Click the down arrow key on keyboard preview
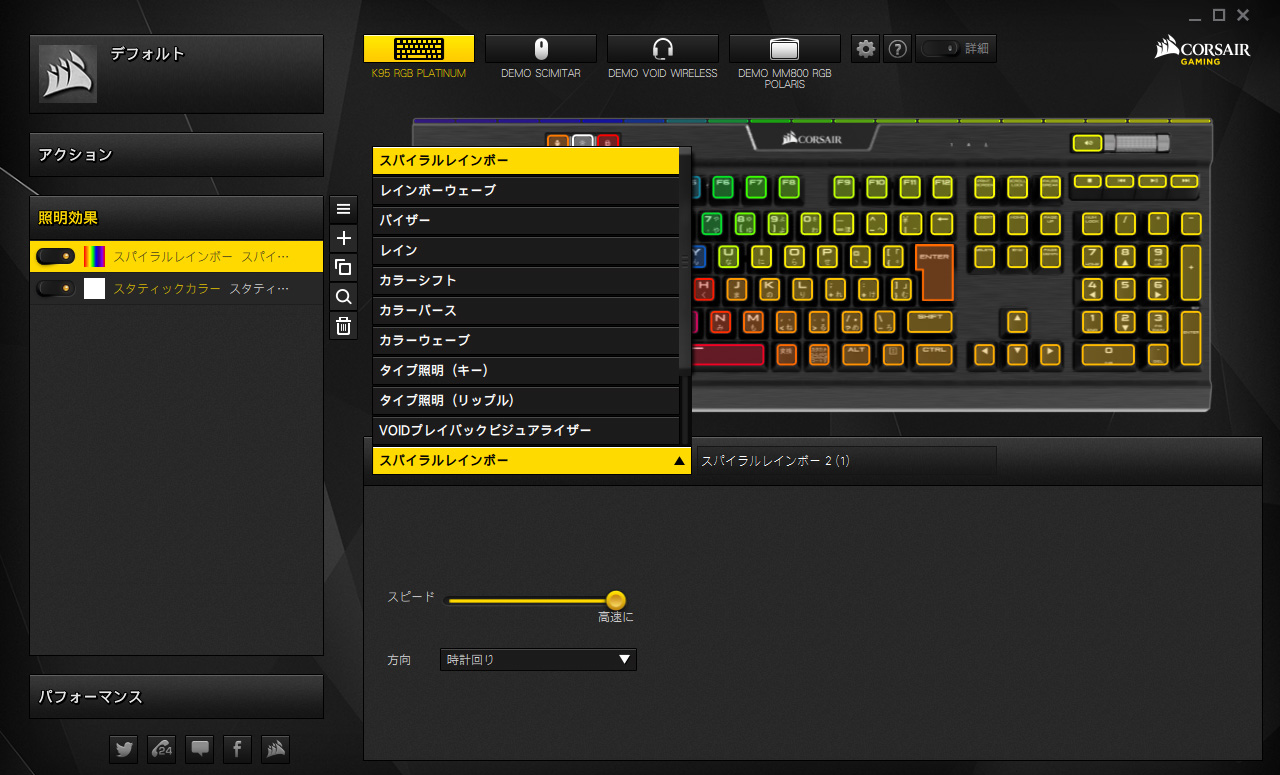Screen dimensions: 1280x775 click(1017, 353)
